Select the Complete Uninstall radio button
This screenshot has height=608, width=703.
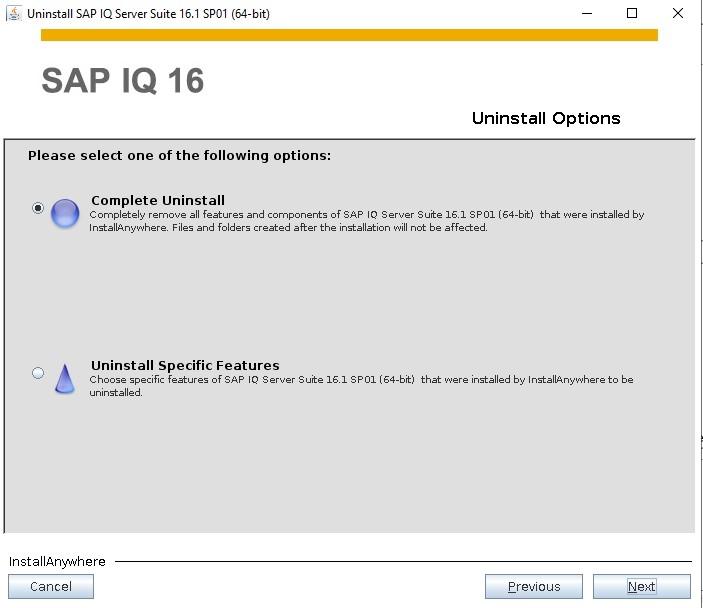38,208
